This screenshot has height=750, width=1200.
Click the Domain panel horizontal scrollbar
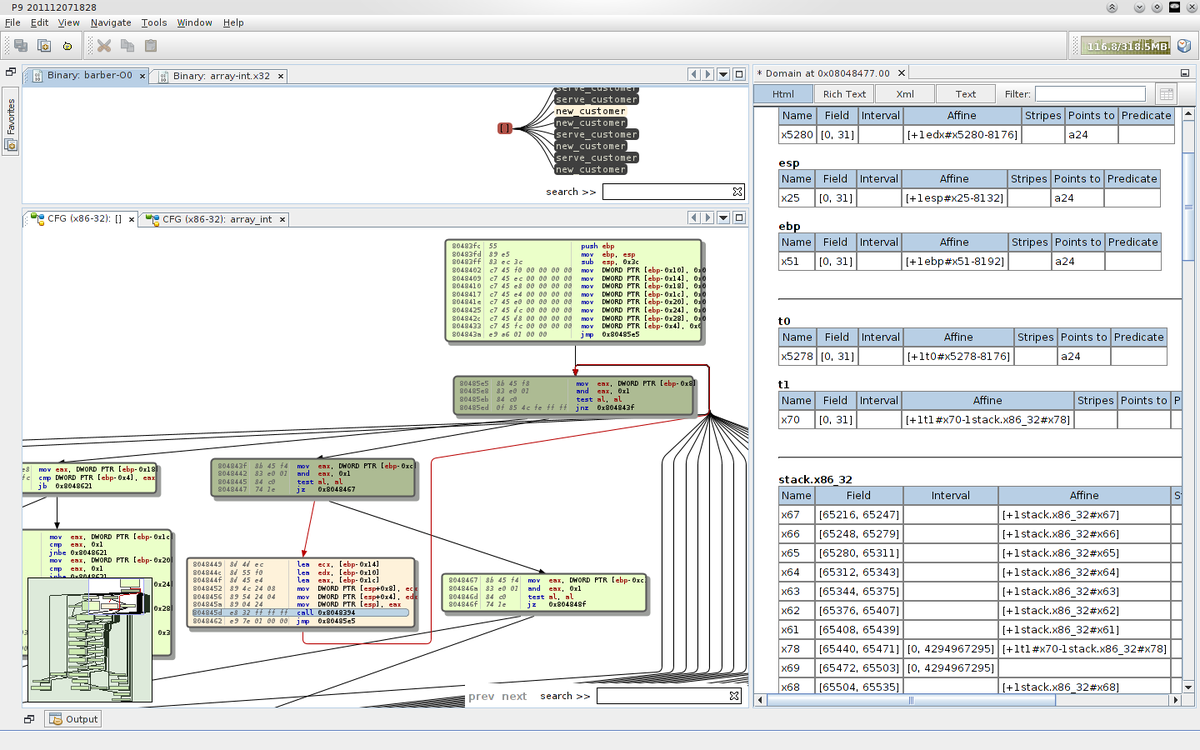click(913, 701)
